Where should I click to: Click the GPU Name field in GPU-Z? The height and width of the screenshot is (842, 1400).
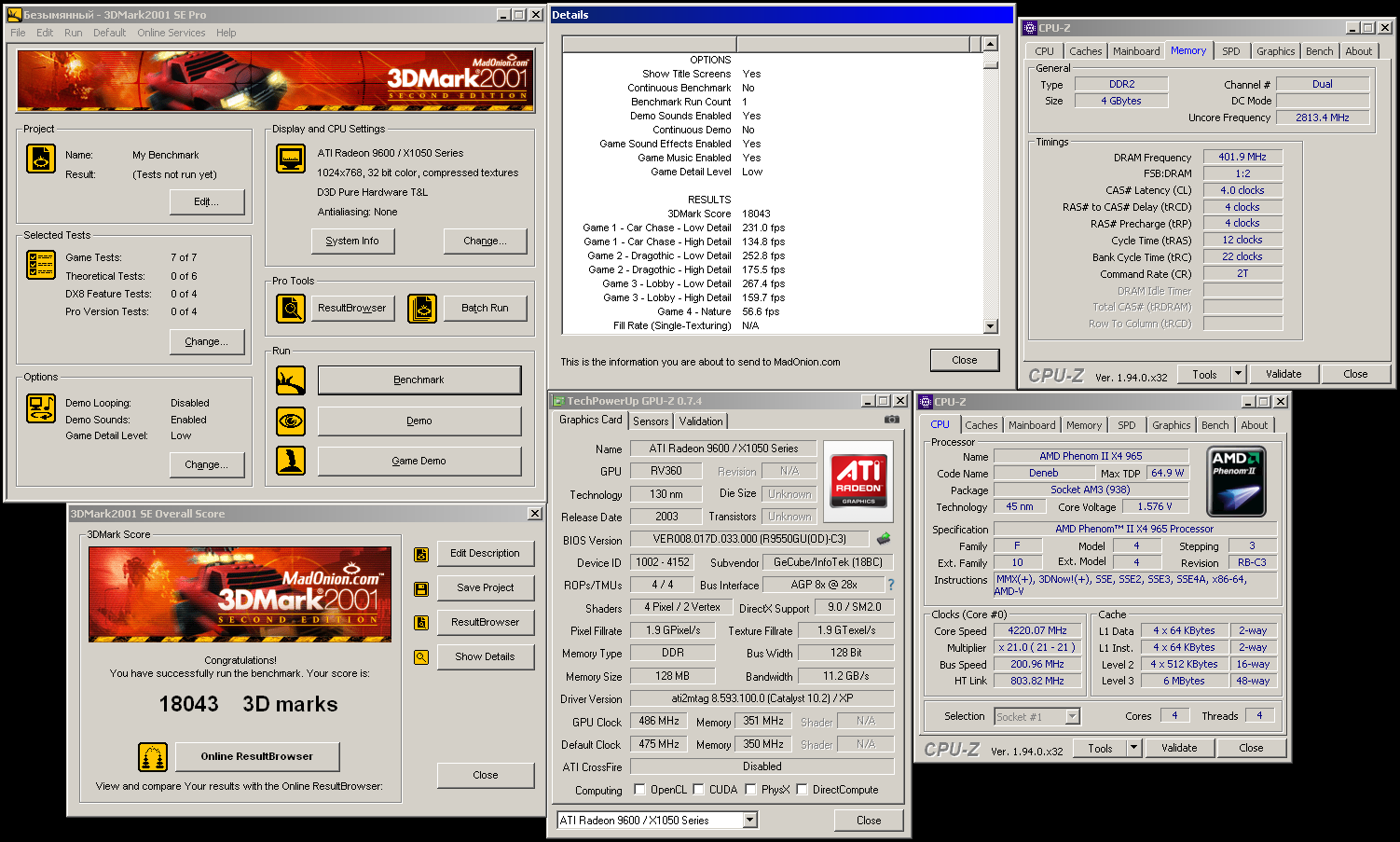pos(723,449)
